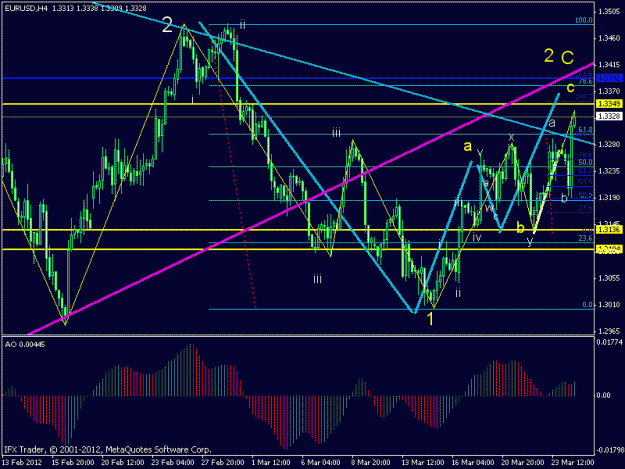Screen dimensions: 625x469
Task: Click the yellow wave 1 label
Action: (430, 319)
